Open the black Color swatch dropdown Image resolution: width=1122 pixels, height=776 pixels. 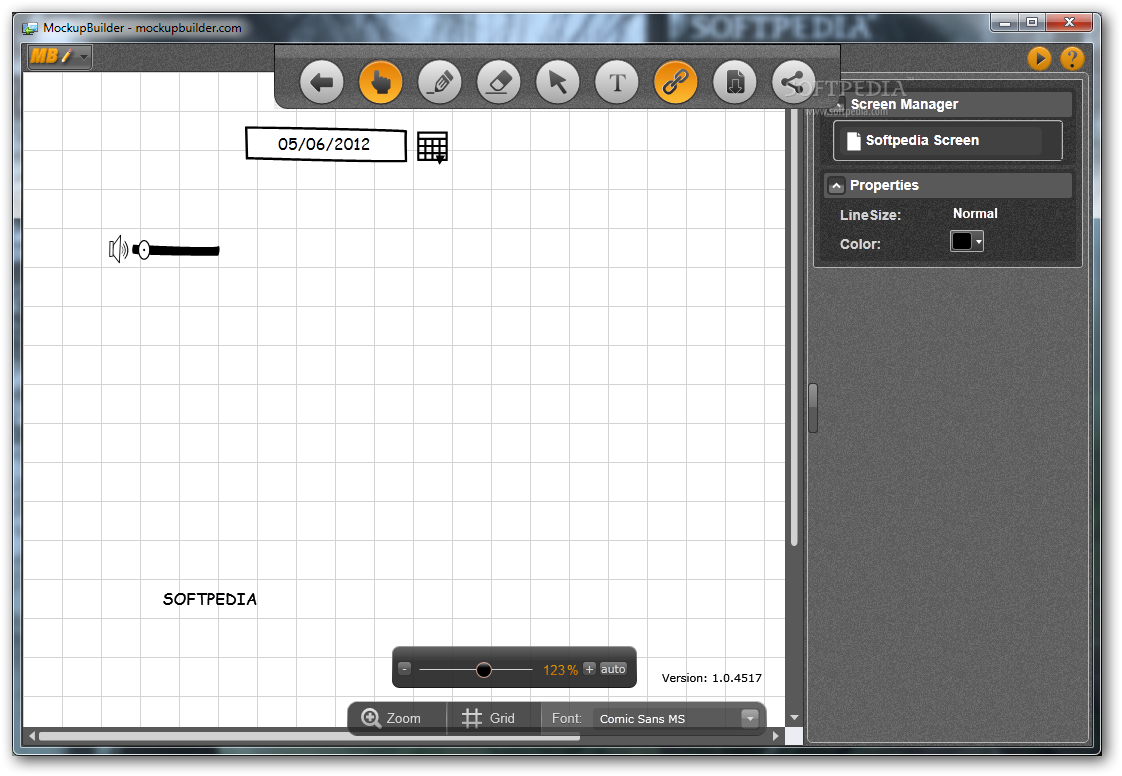tap(967, 241)
